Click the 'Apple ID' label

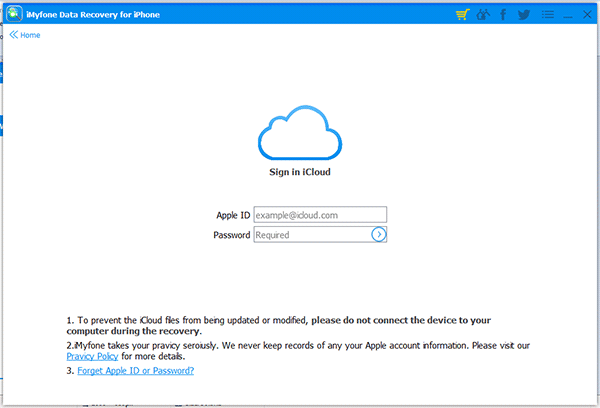pos(233,215)
